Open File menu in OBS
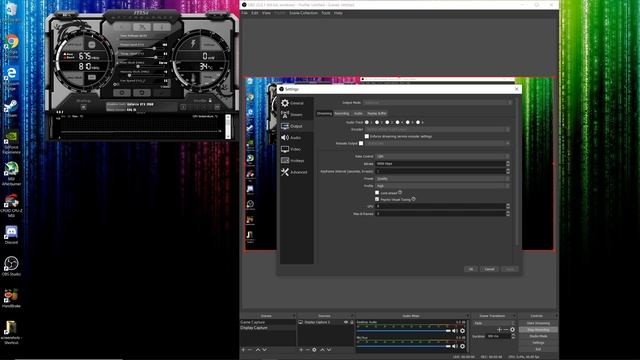The image size is (640, 360). click(244, 13)
